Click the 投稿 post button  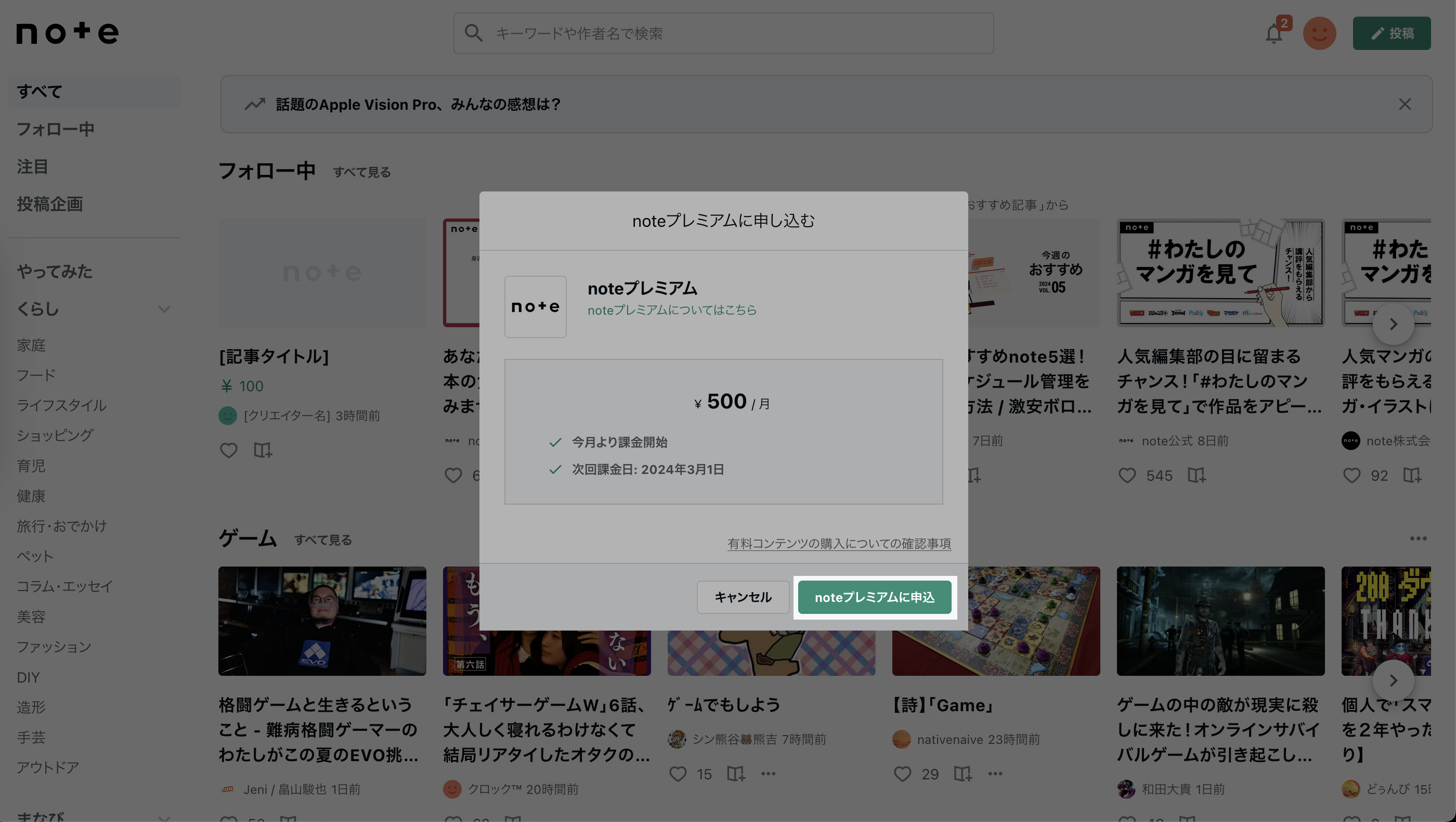coord(1392,33)
